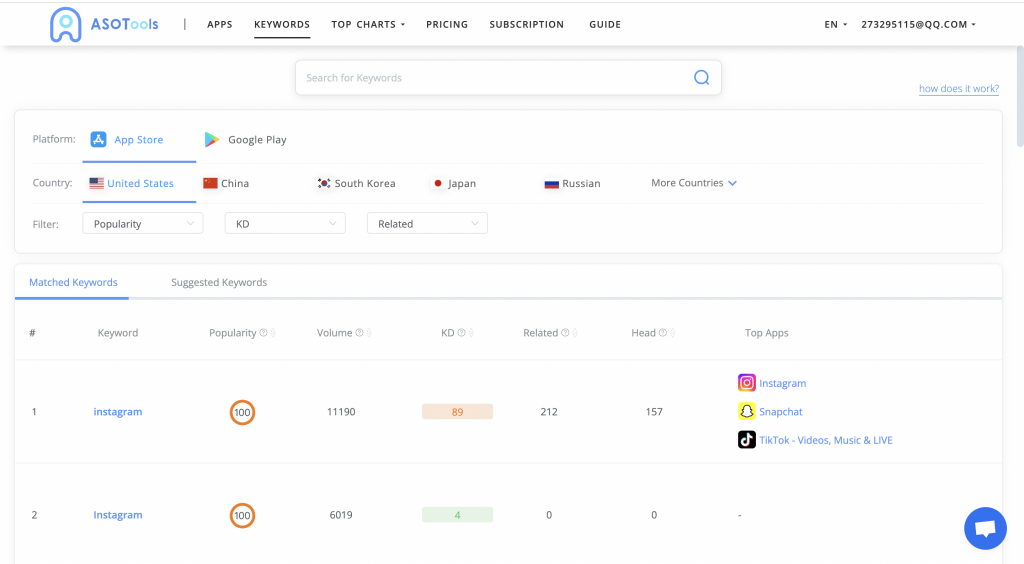Image resolution: width=1024 pixels, height=564 pixels.
Task: Click popularity circle 100 in row 2
Action: coord(242,515)
